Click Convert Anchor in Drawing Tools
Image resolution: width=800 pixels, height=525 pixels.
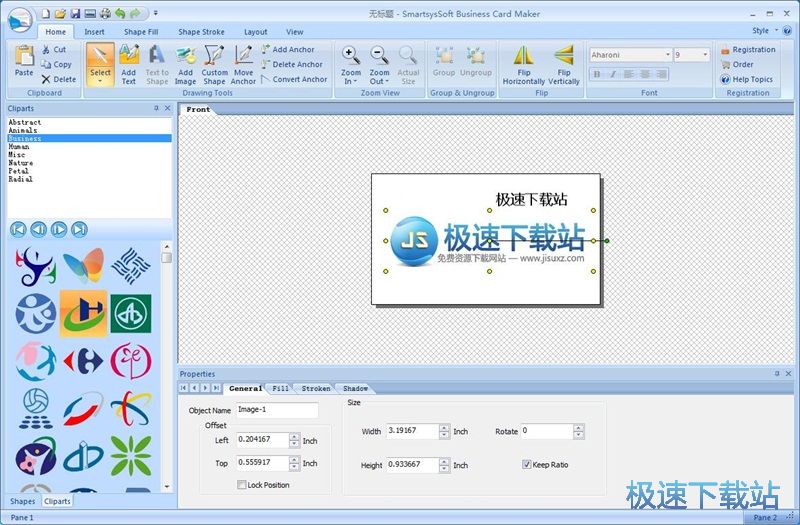coord(294,79)
